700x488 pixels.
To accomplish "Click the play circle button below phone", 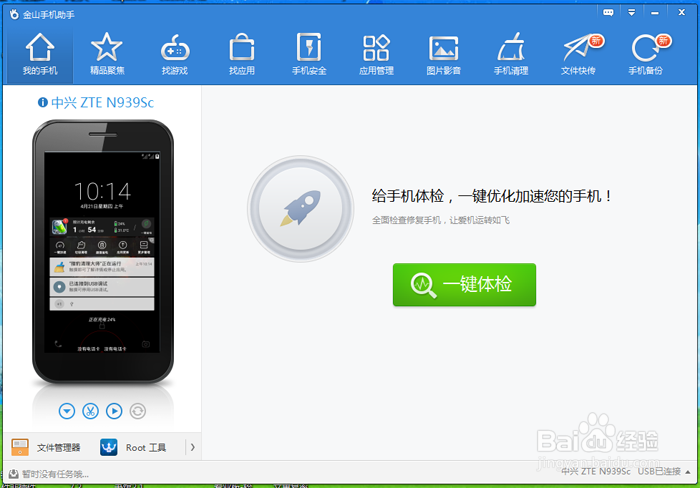I will (x=114, y=411).
